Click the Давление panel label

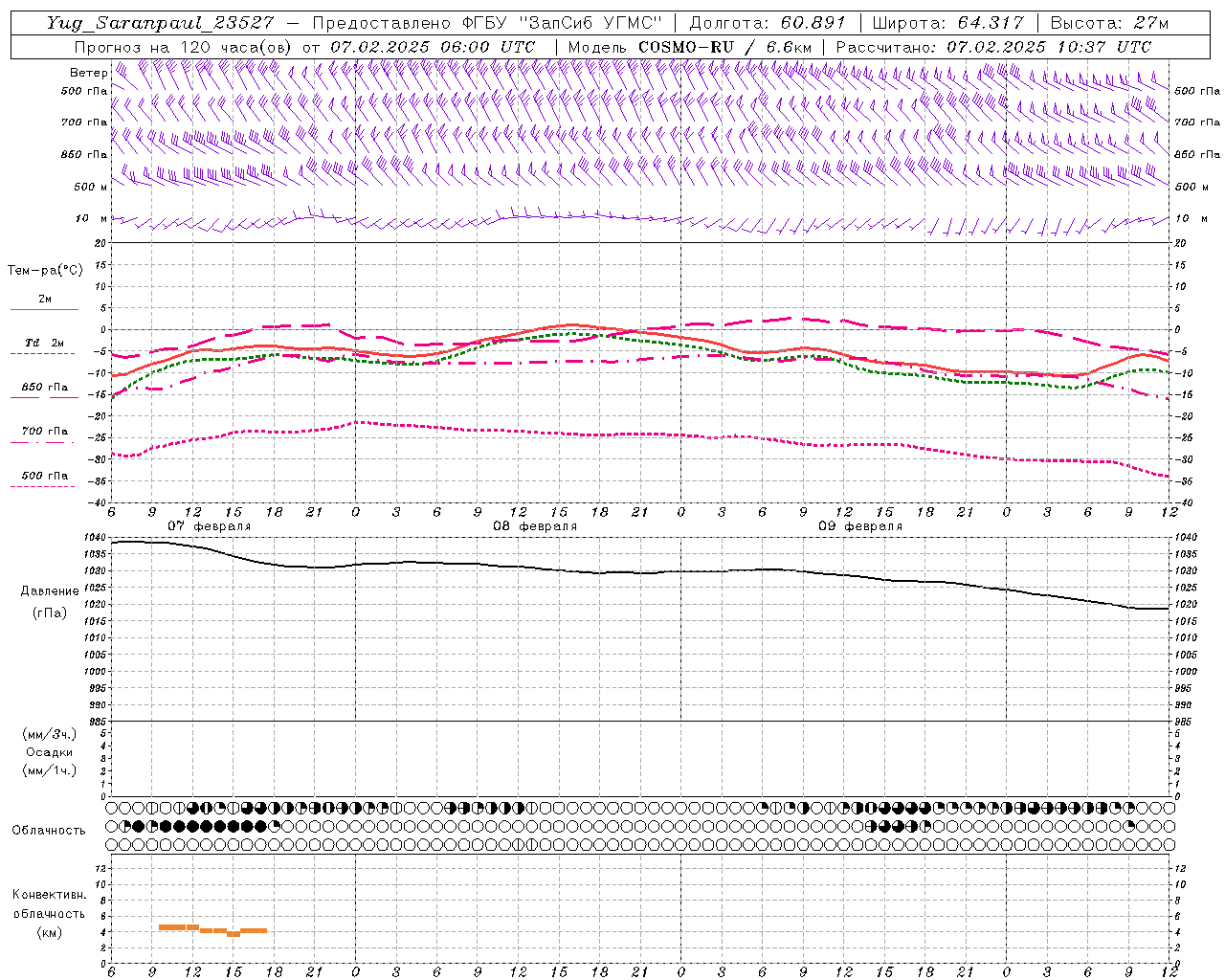[50, 591]
